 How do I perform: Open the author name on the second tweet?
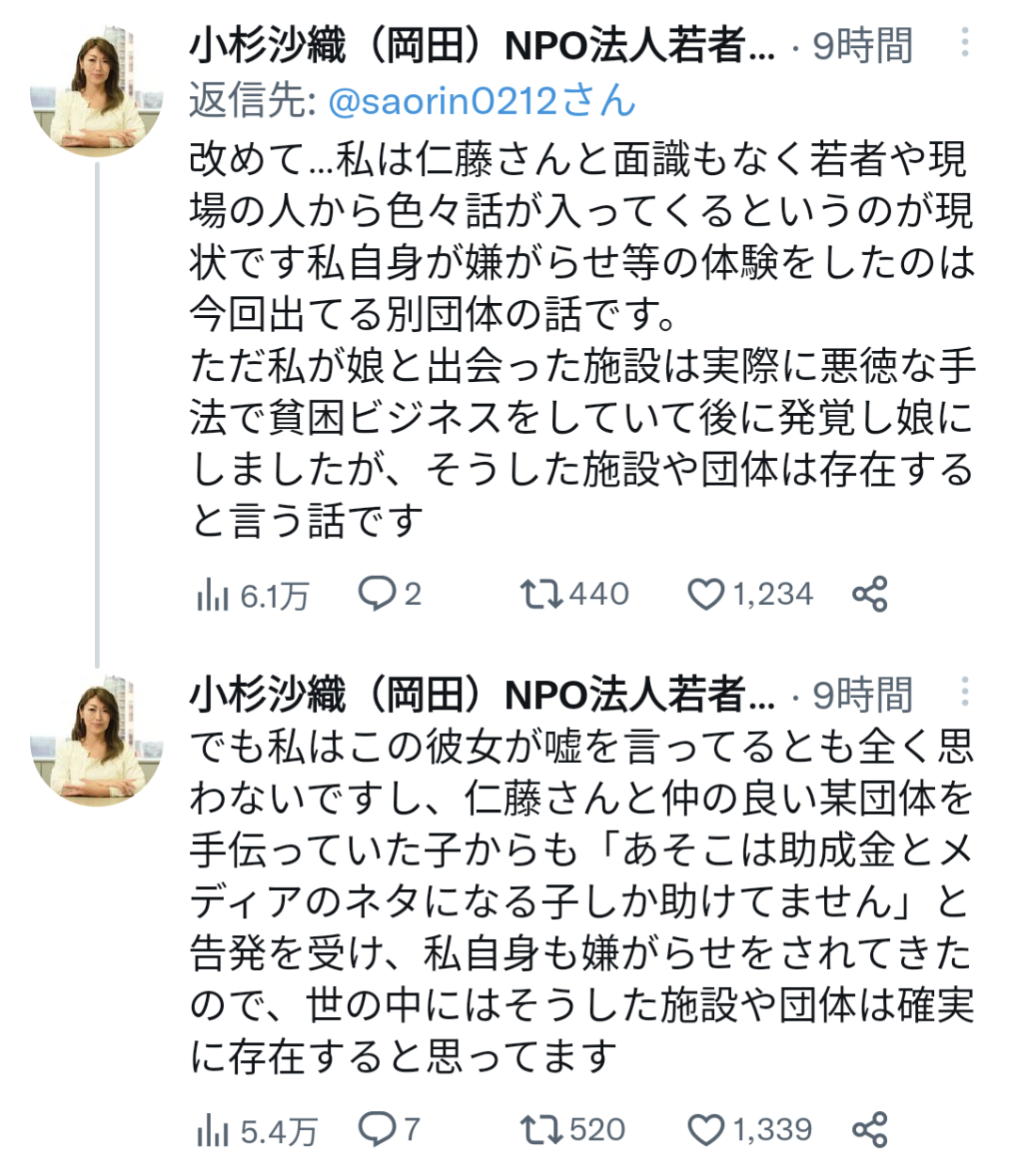483,695
